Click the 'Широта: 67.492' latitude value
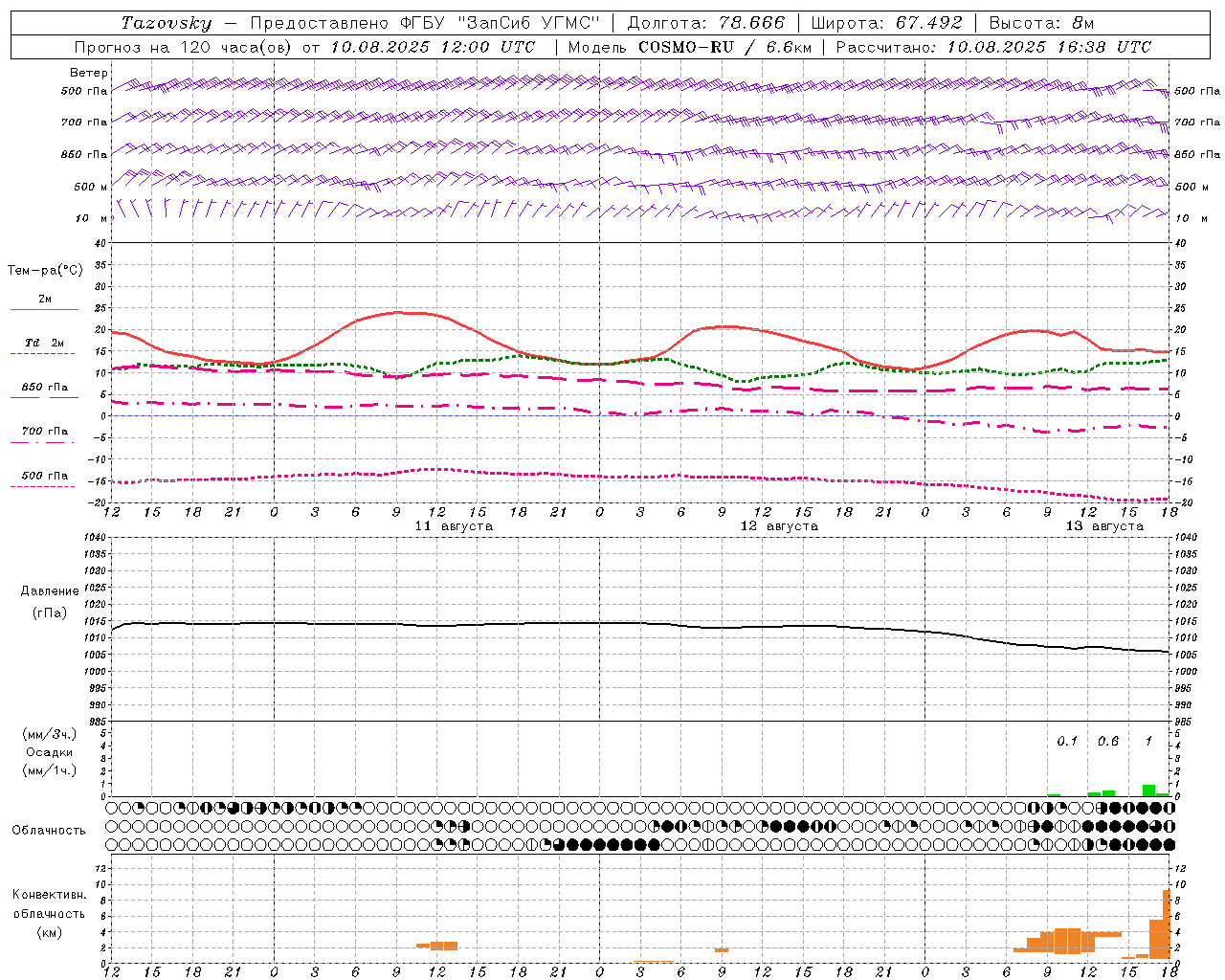 (x=886, y=23)
